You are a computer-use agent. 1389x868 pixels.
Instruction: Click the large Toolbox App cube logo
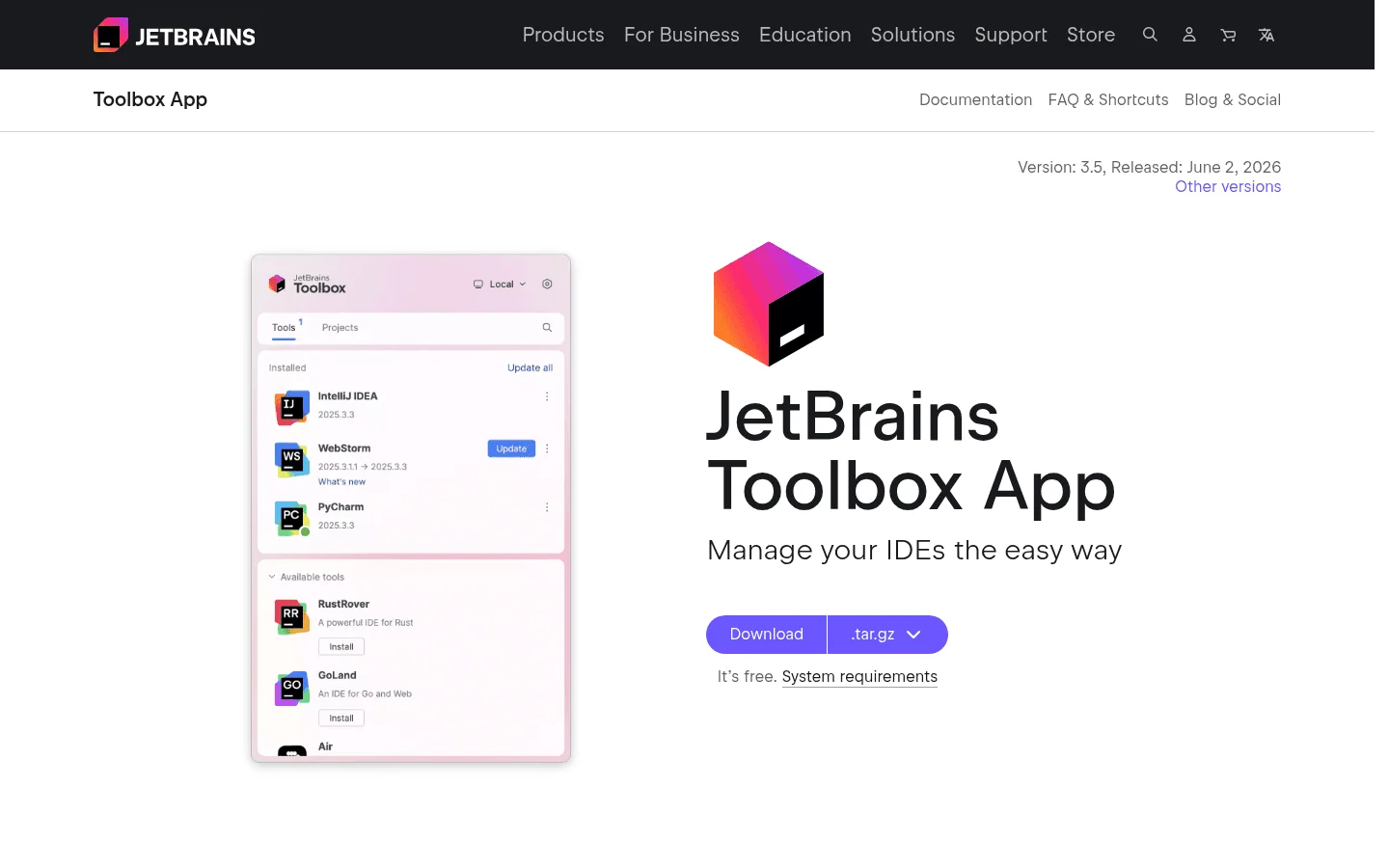click(x=769, y=304)
